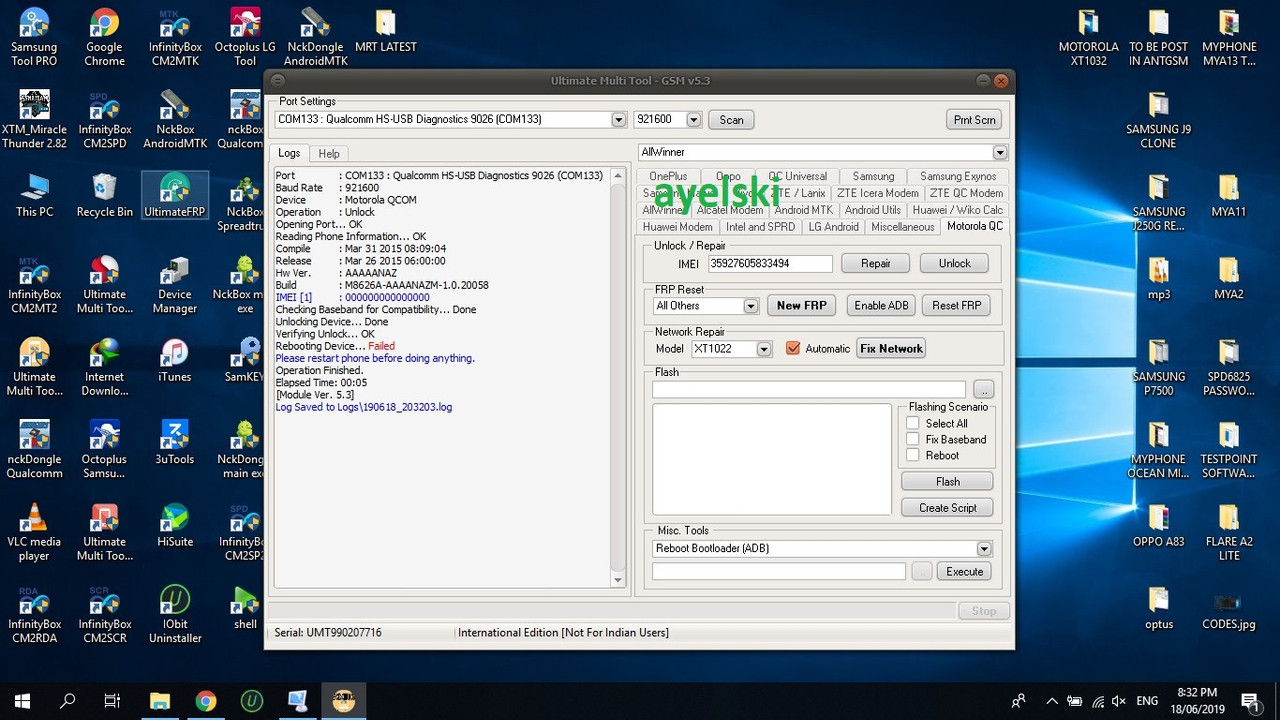The width and height of the screenshot is (1280, 720).
Task: Select the mp3 desktop folder
Action: pos(1158,278)
